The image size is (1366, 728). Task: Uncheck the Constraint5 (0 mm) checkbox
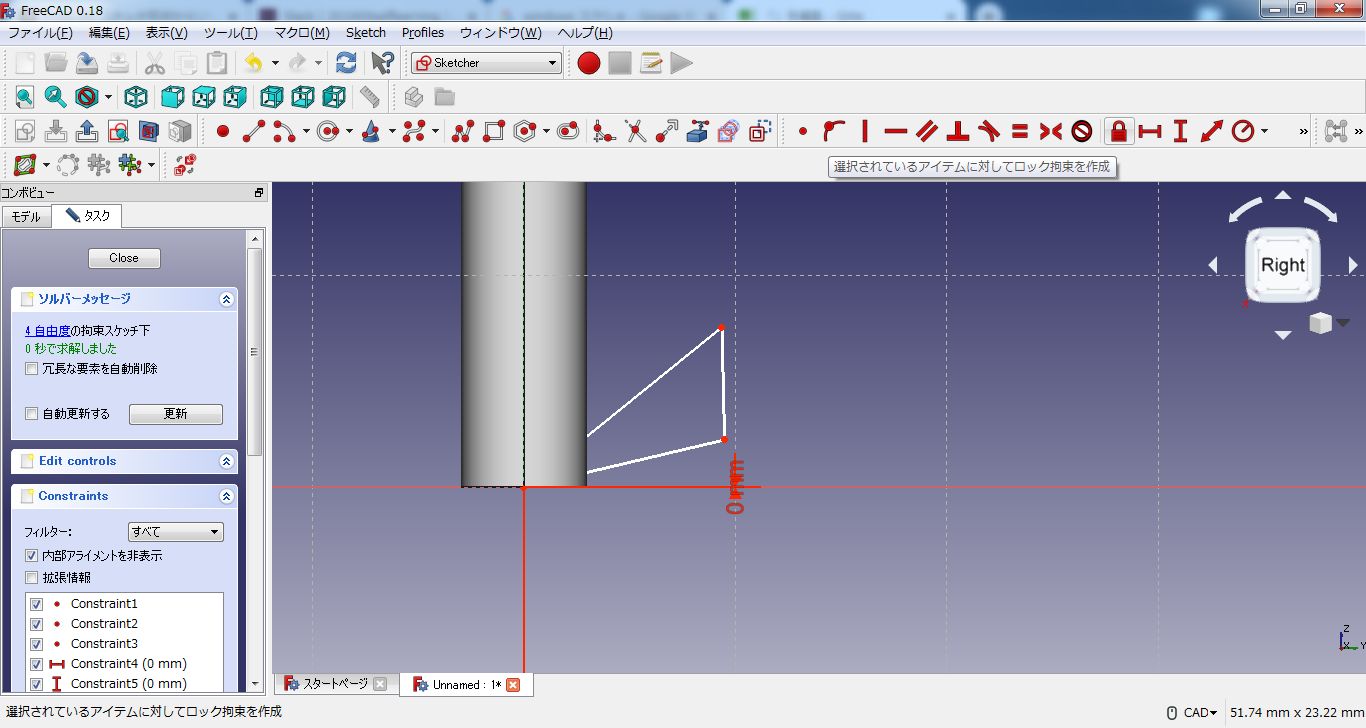click(37, 684)
